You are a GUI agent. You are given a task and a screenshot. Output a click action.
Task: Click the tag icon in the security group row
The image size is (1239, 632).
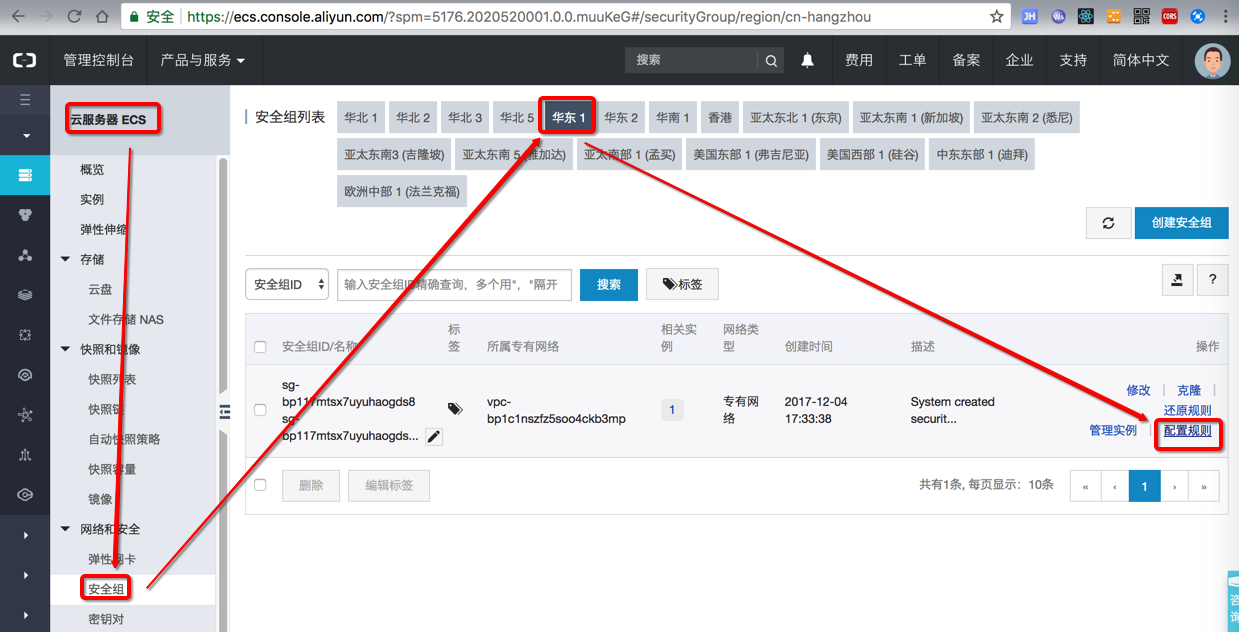[x=455, y=409]
